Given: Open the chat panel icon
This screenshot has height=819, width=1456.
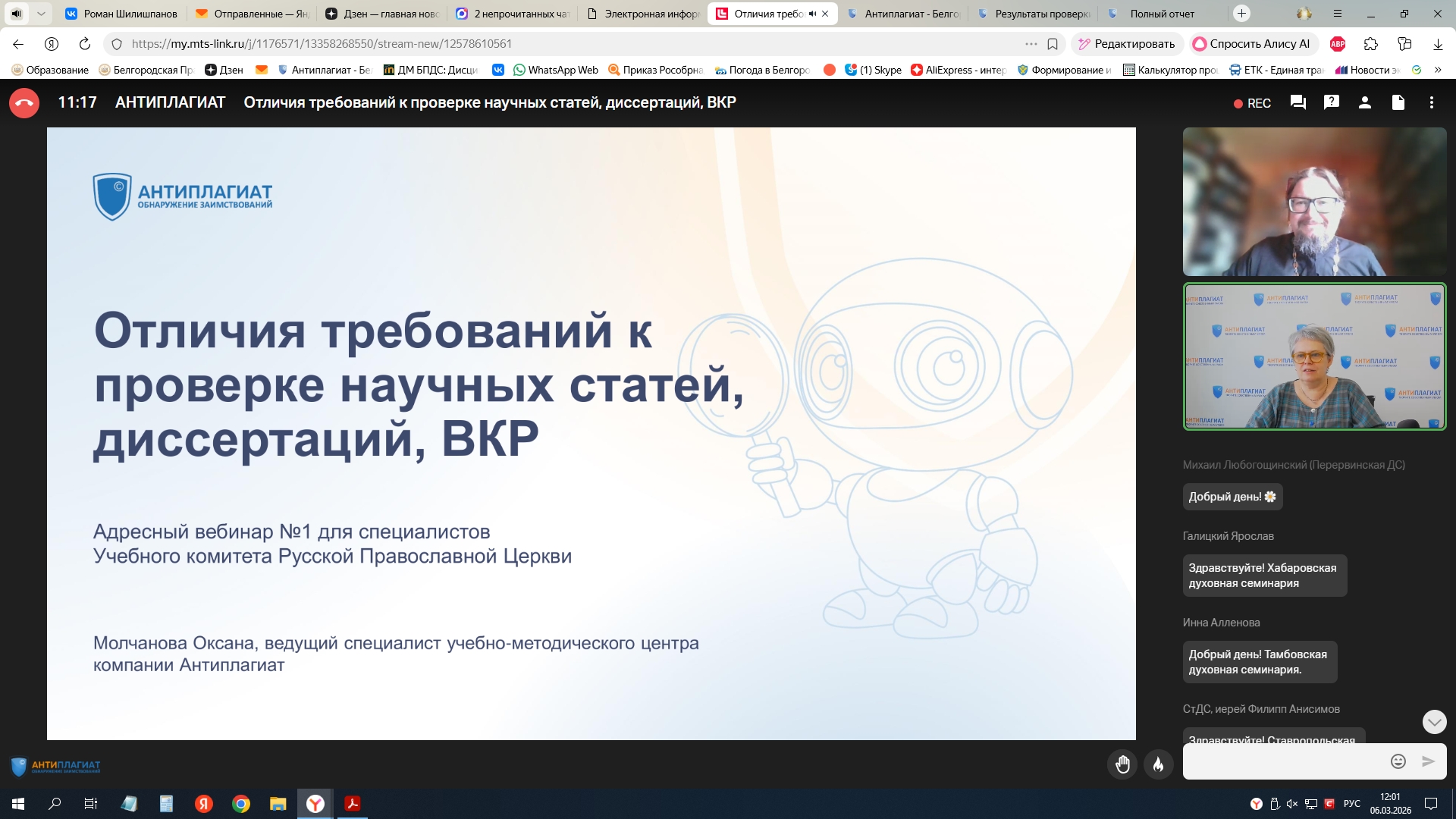Looking at the screenshot, I should coord(1298,103).
